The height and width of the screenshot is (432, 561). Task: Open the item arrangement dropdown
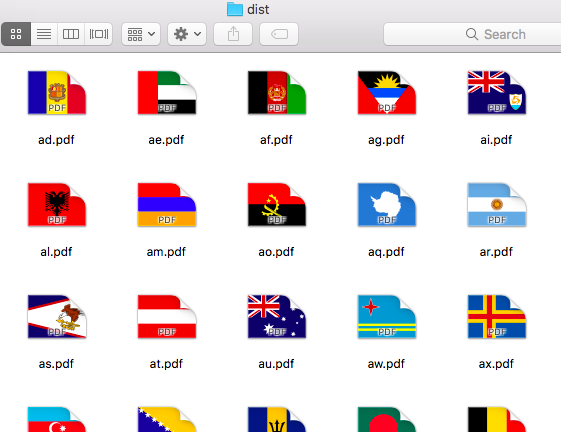[141, 34]
